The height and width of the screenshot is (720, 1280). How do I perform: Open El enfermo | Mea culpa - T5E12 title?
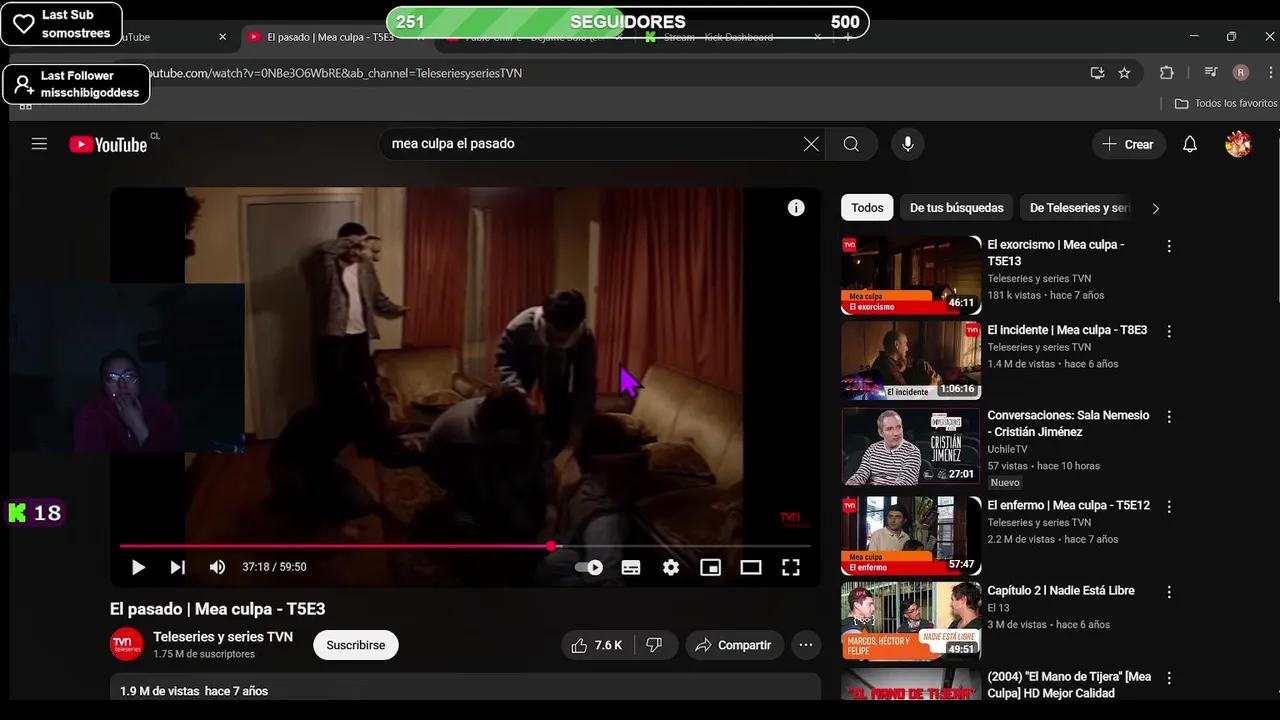coord(1068,506)
